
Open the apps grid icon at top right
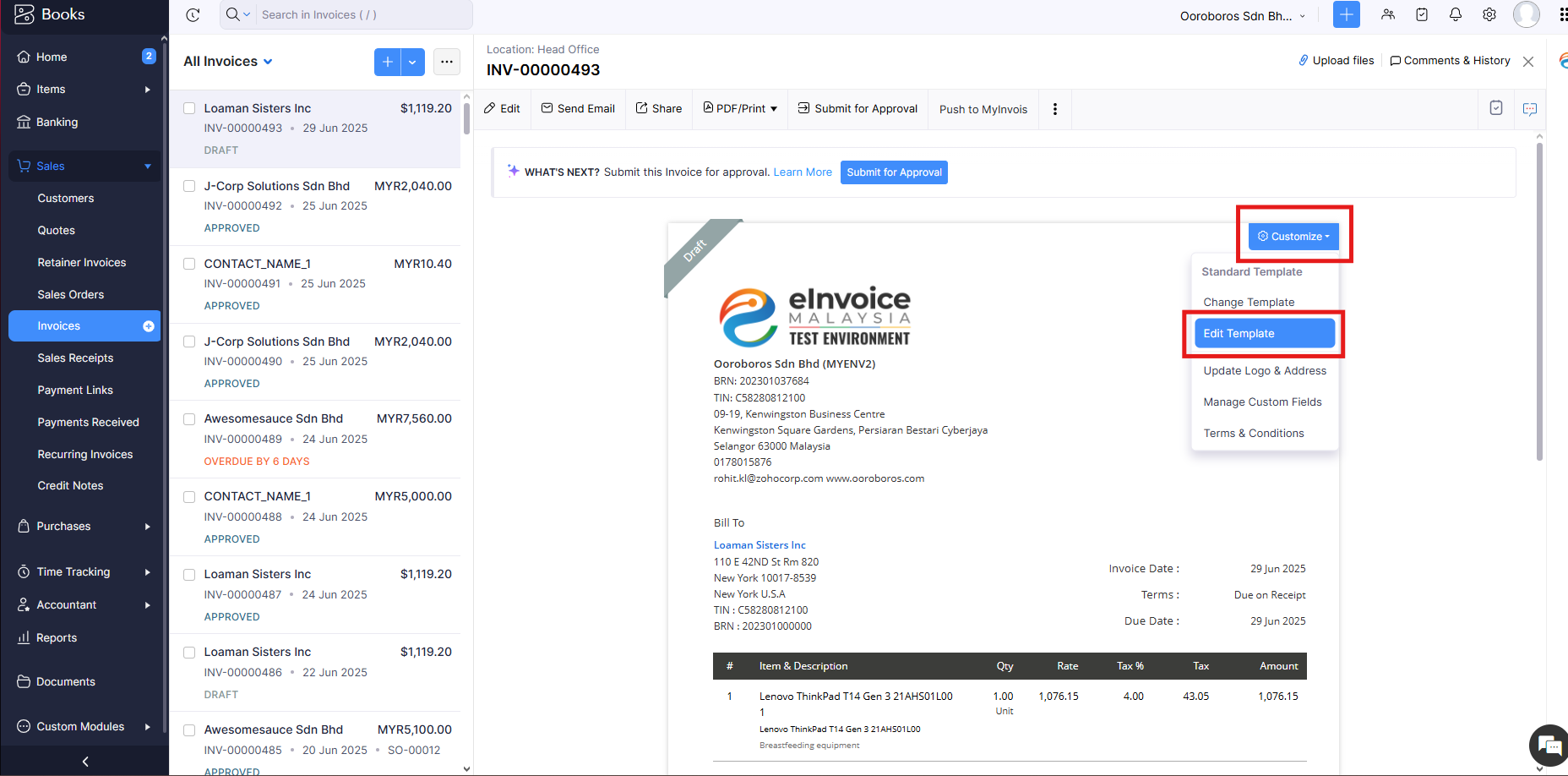pyautogui.click(x=1563, y=14)
